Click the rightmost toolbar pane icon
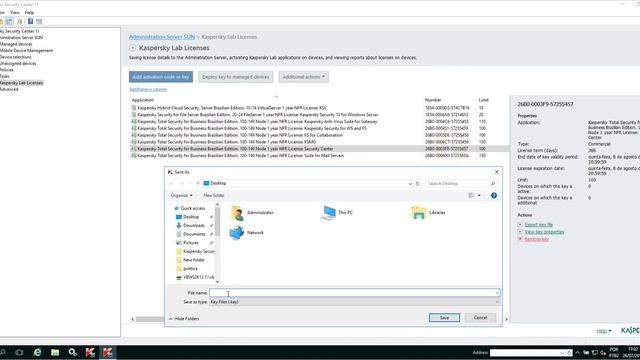Viewport: 640px width, 360px height. (39, 21)
